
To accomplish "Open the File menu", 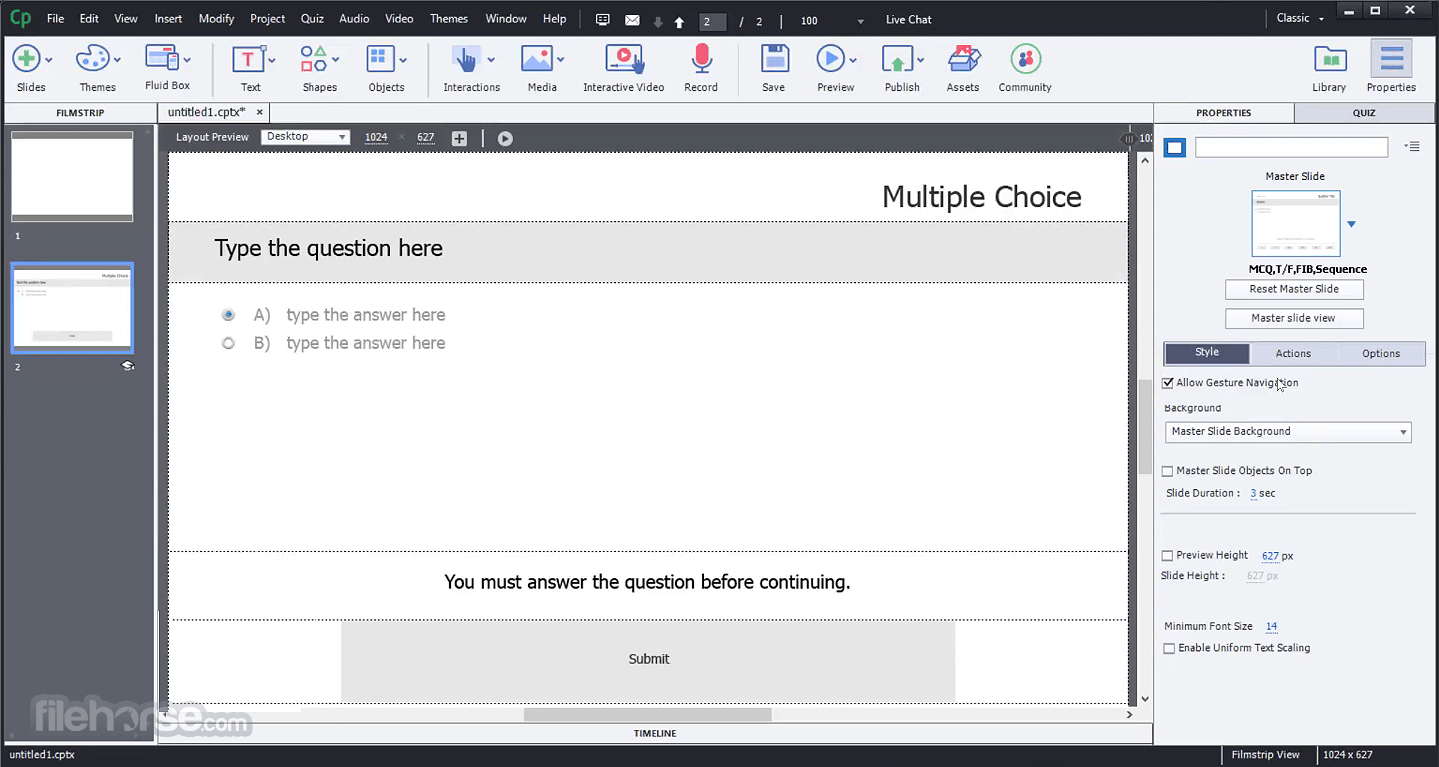I will [x=55, y=18].
